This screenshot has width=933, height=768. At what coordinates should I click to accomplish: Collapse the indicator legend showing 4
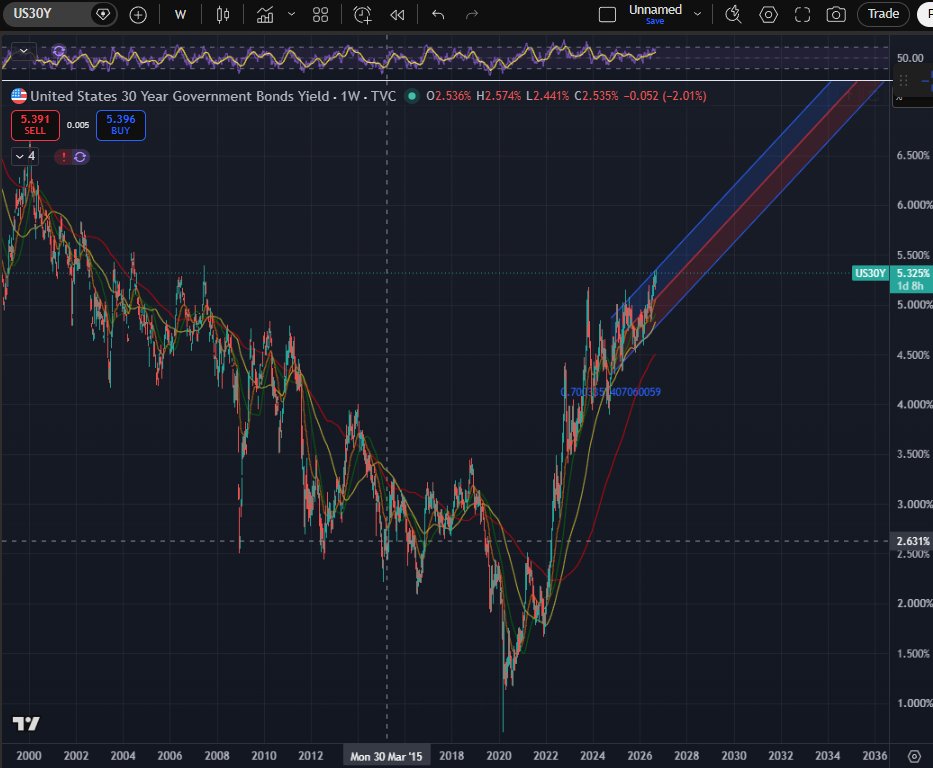pyautogui.click(x=25, y=156)
